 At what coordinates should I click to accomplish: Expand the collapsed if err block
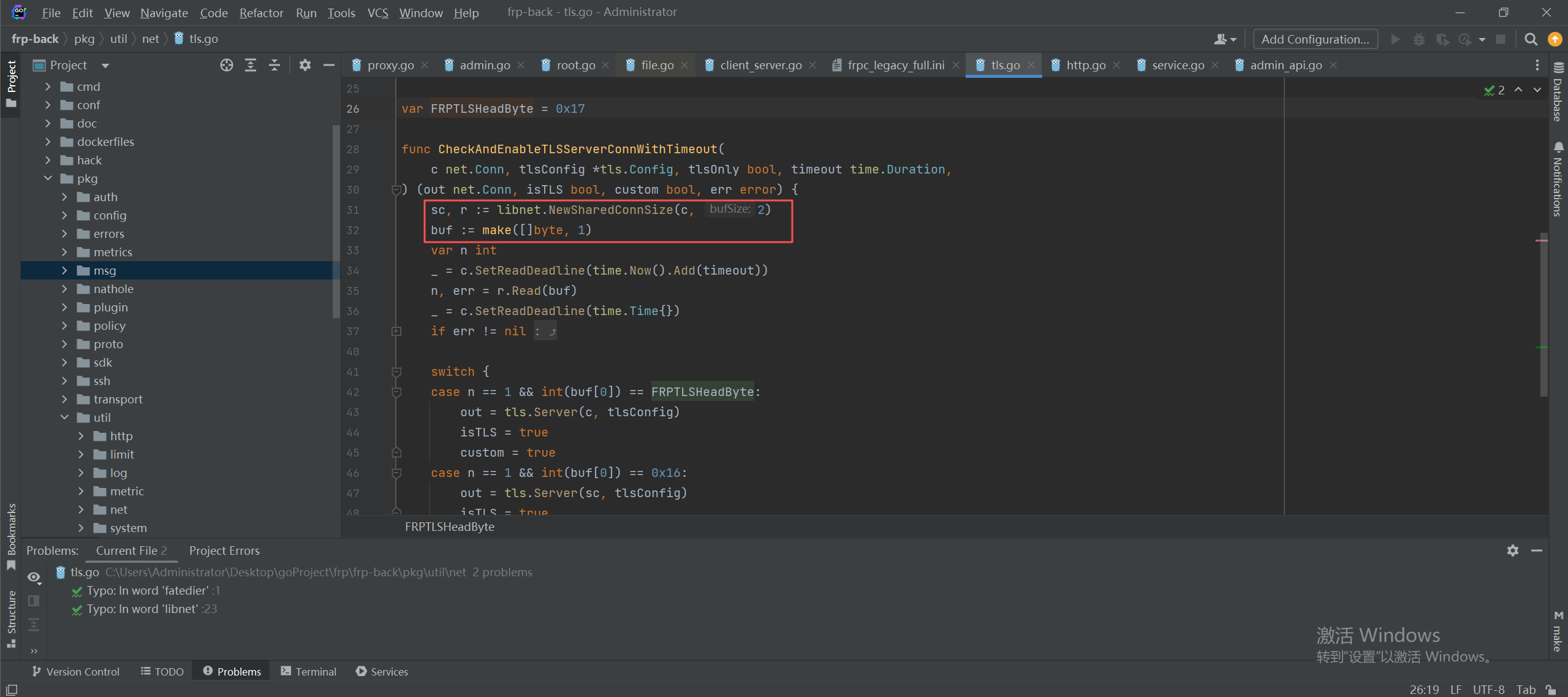pyautogui.click(x=396, y=331)
